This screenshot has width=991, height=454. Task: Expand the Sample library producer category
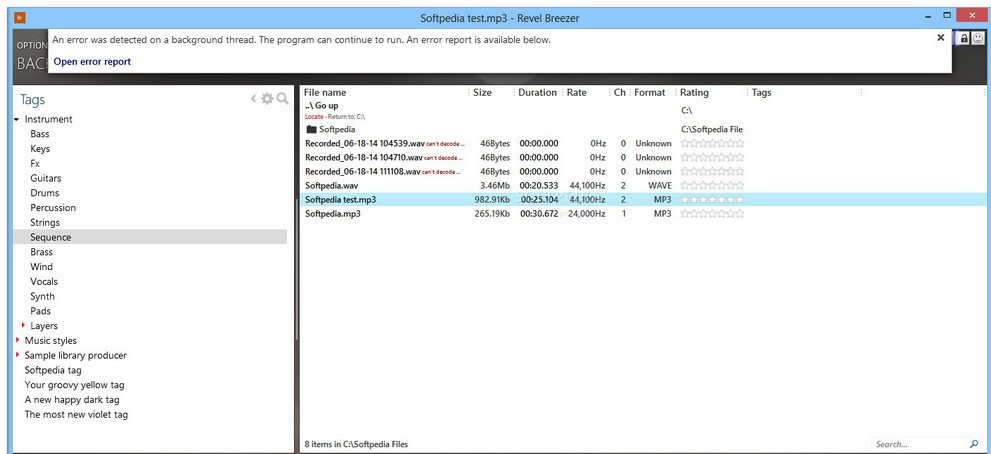[17, 355]
